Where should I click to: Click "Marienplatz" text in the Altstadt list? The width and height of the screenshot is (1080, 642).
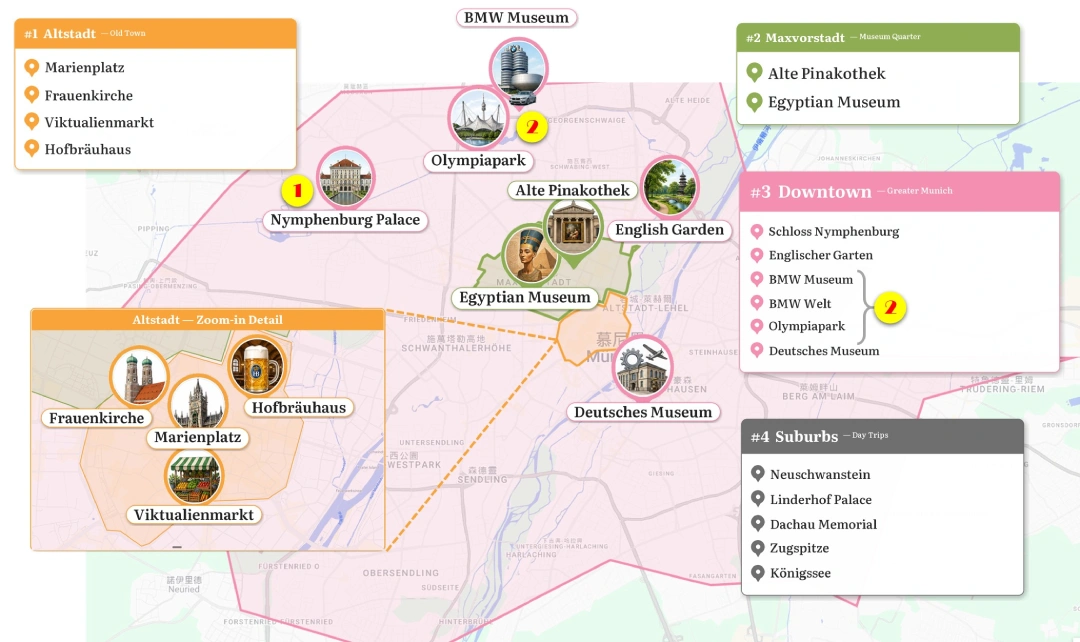click(x=85, y=68)
